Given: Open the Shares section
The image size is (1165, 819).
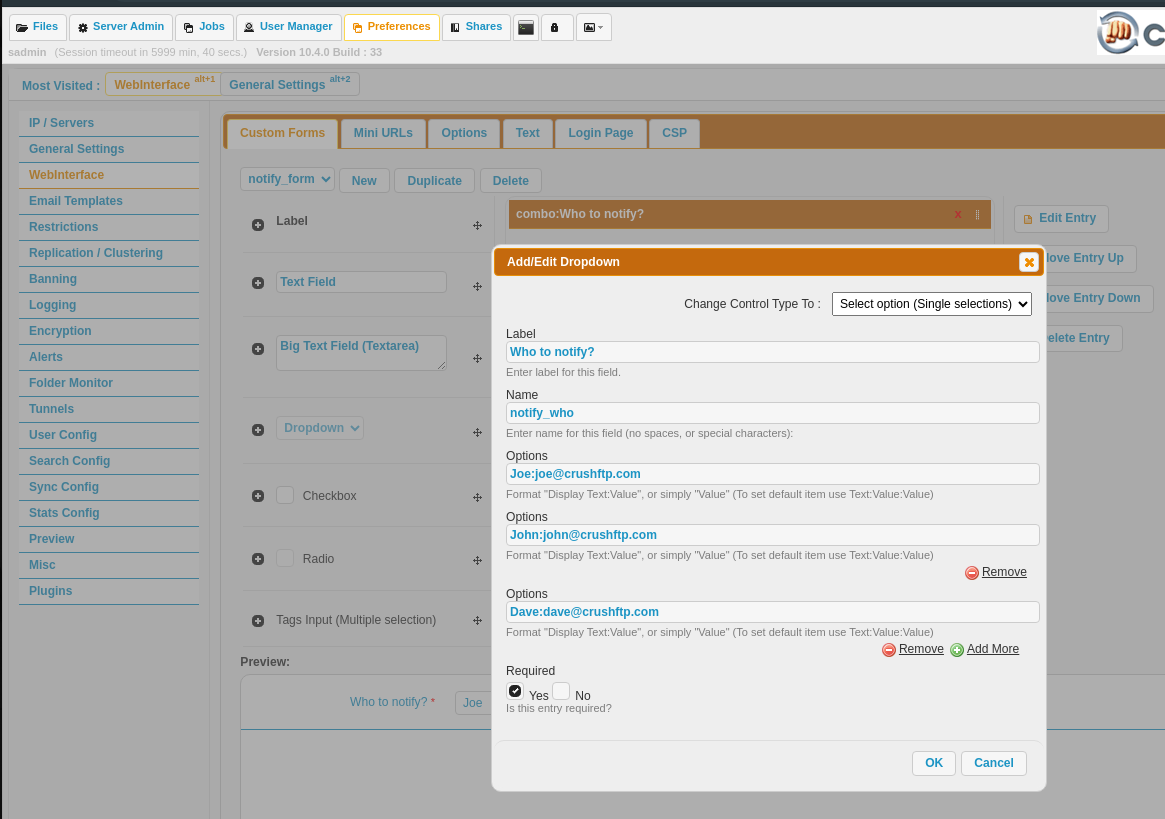Looking at the screenshot, I should [x=476, y=27].
